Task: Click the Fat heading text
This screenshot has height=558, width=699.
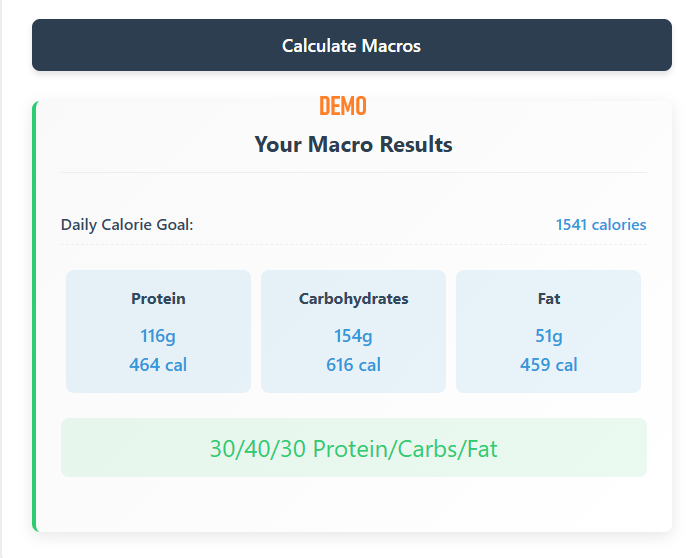Action: [549, 299]
